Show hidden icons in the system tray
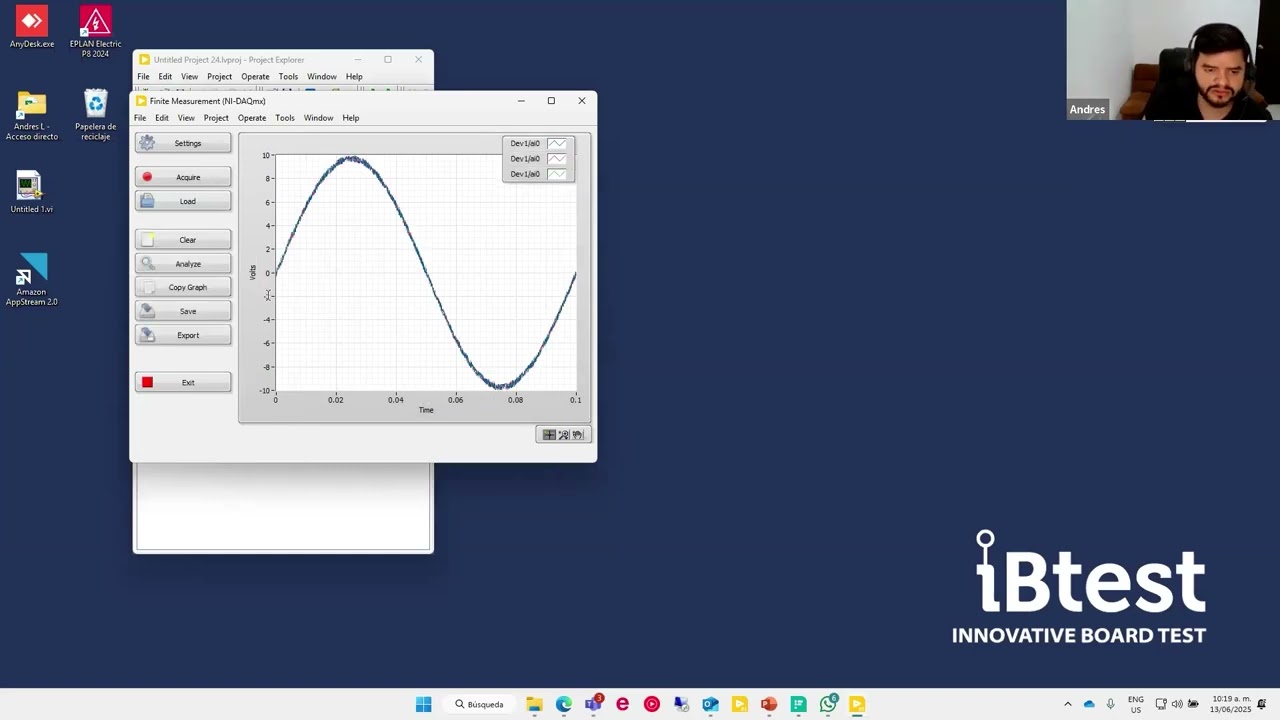Image resolution: width=1280 pixels, height=720 pixels. [1067, 704]
